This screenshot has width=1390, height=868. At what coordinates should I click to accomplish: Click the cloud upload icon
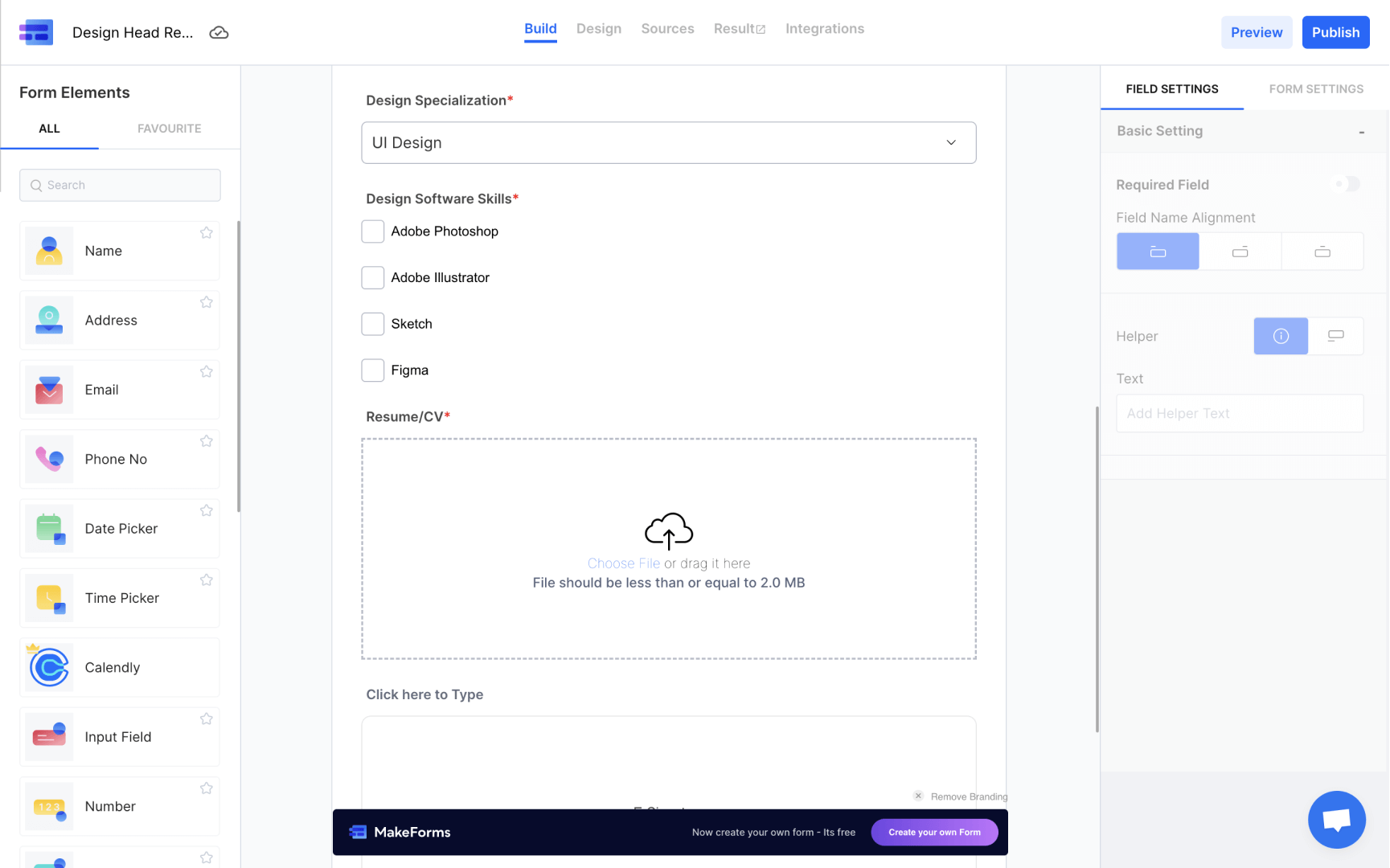point(668,530)
